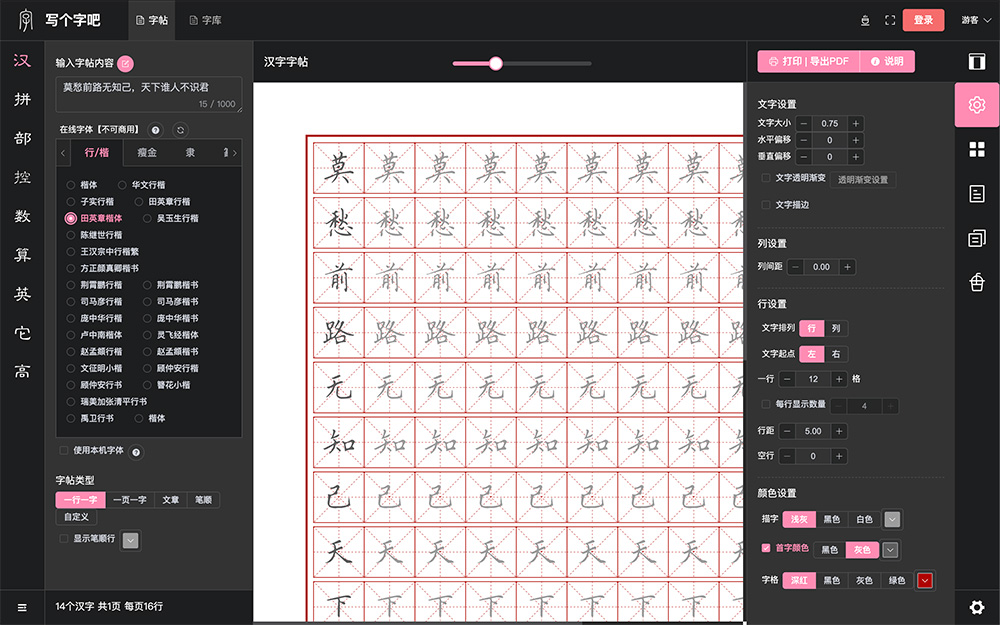This screenshot has height=625, width=1000.
Task: Set 字格 color to 绿色
Action: tap(897, 580)
